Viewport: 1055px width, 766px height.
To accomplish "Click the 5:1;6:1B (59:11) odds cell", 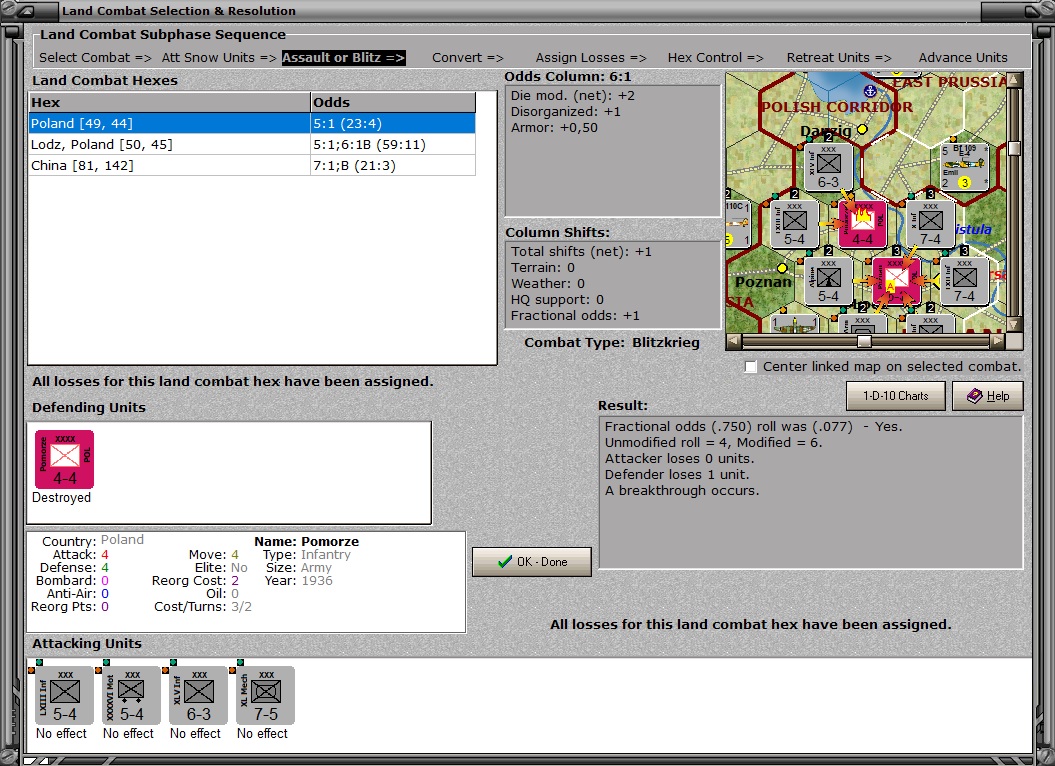I will 393,145.
